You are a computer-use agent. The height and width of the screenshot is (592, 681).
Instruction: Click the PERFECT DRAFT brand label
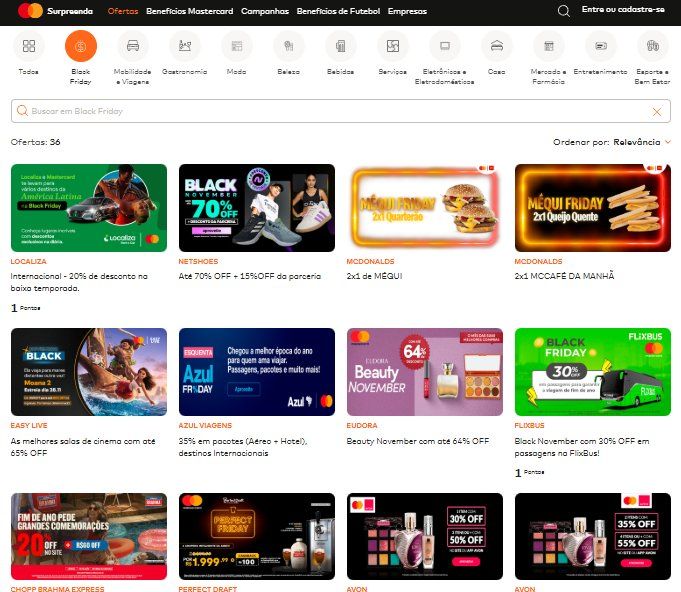pyautogui.click(x=208, y=589)
